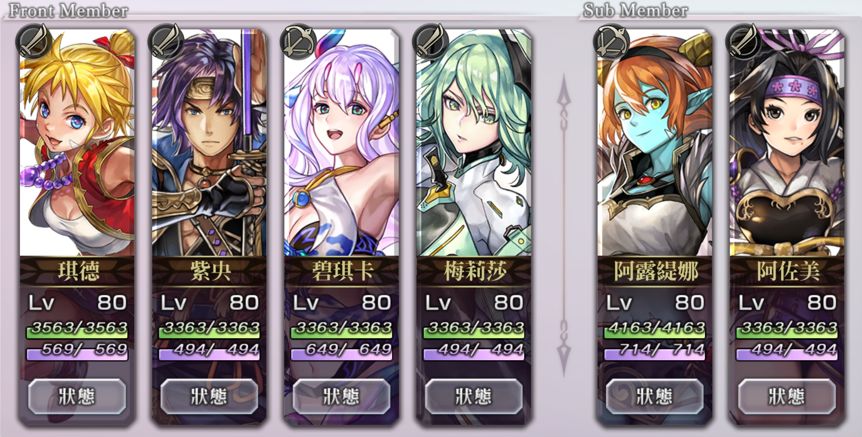
Task: Open 紫央's 狀態 status button
Action: pos(209,396)
